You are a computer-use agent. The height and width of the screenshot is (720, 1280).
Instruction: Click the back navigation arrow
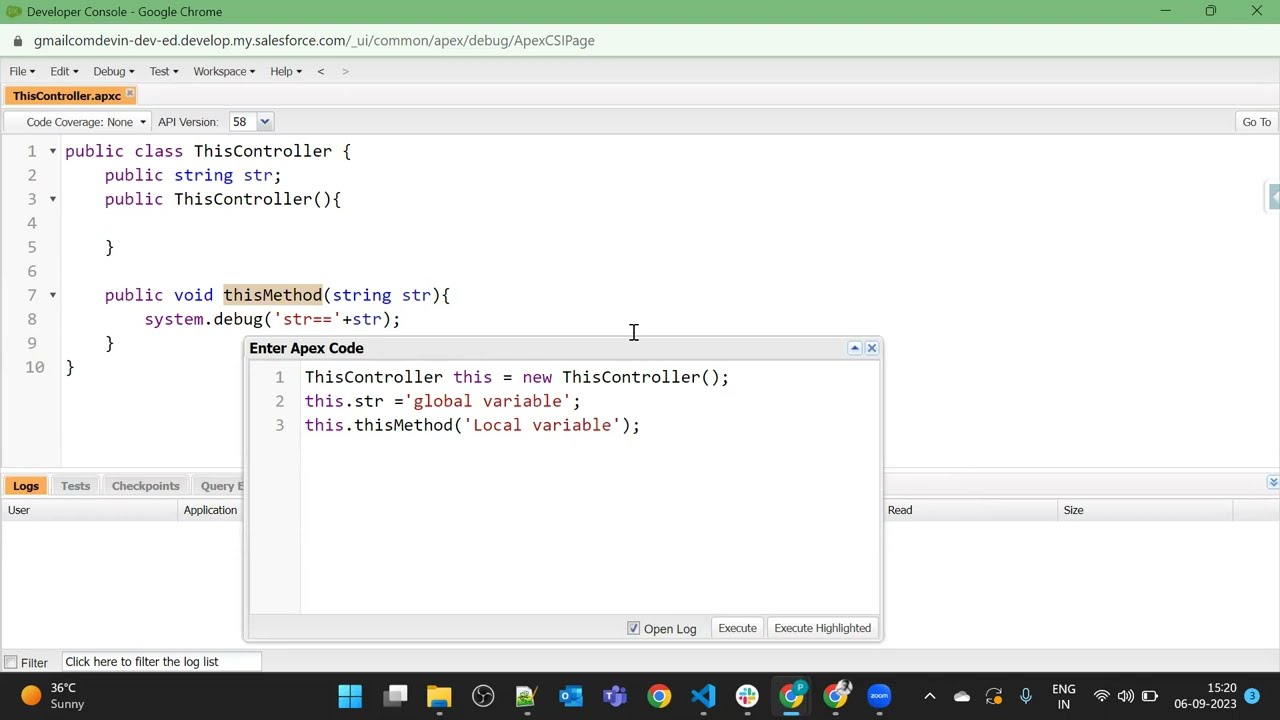321,71
